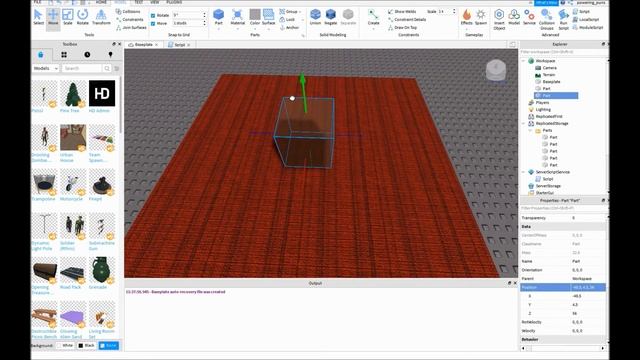Open Insert Object tool

tap(499, 19)
